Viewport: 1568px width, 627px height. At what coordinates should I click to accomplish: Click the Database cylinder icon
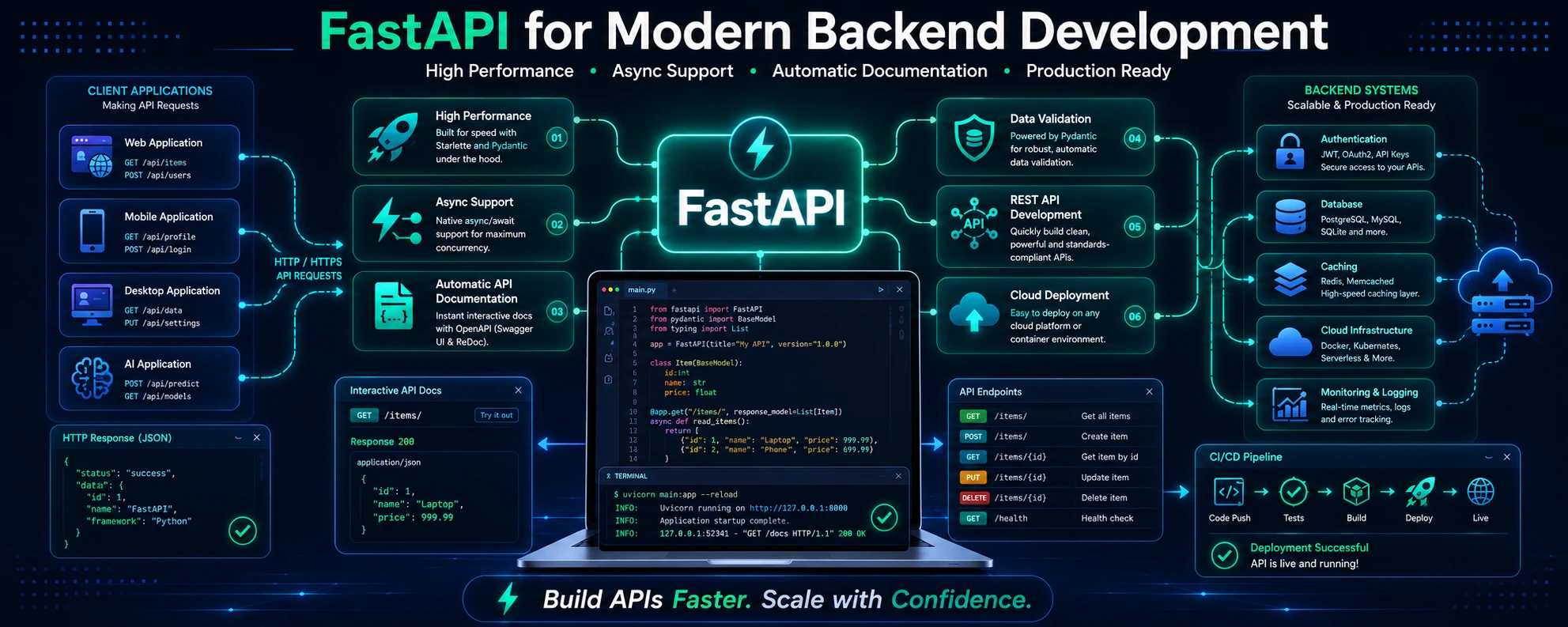tap(1290, 217)
